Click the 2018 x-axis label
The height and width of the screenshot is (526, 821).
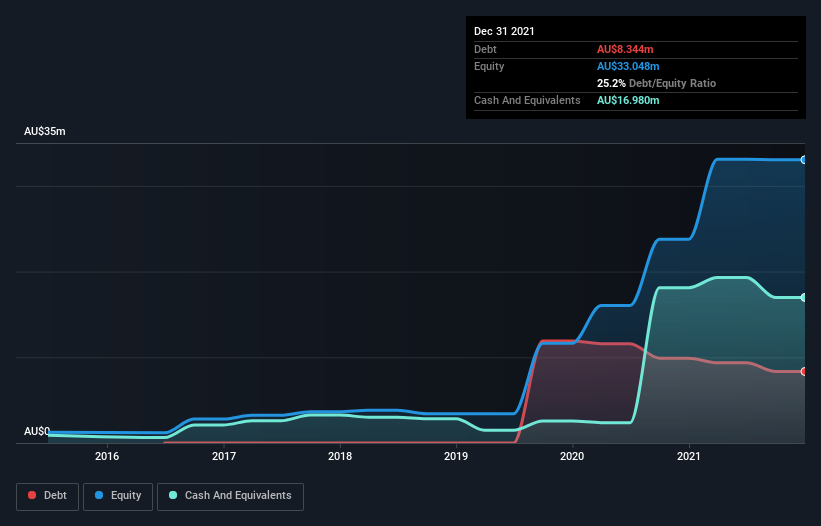(340, 456)
